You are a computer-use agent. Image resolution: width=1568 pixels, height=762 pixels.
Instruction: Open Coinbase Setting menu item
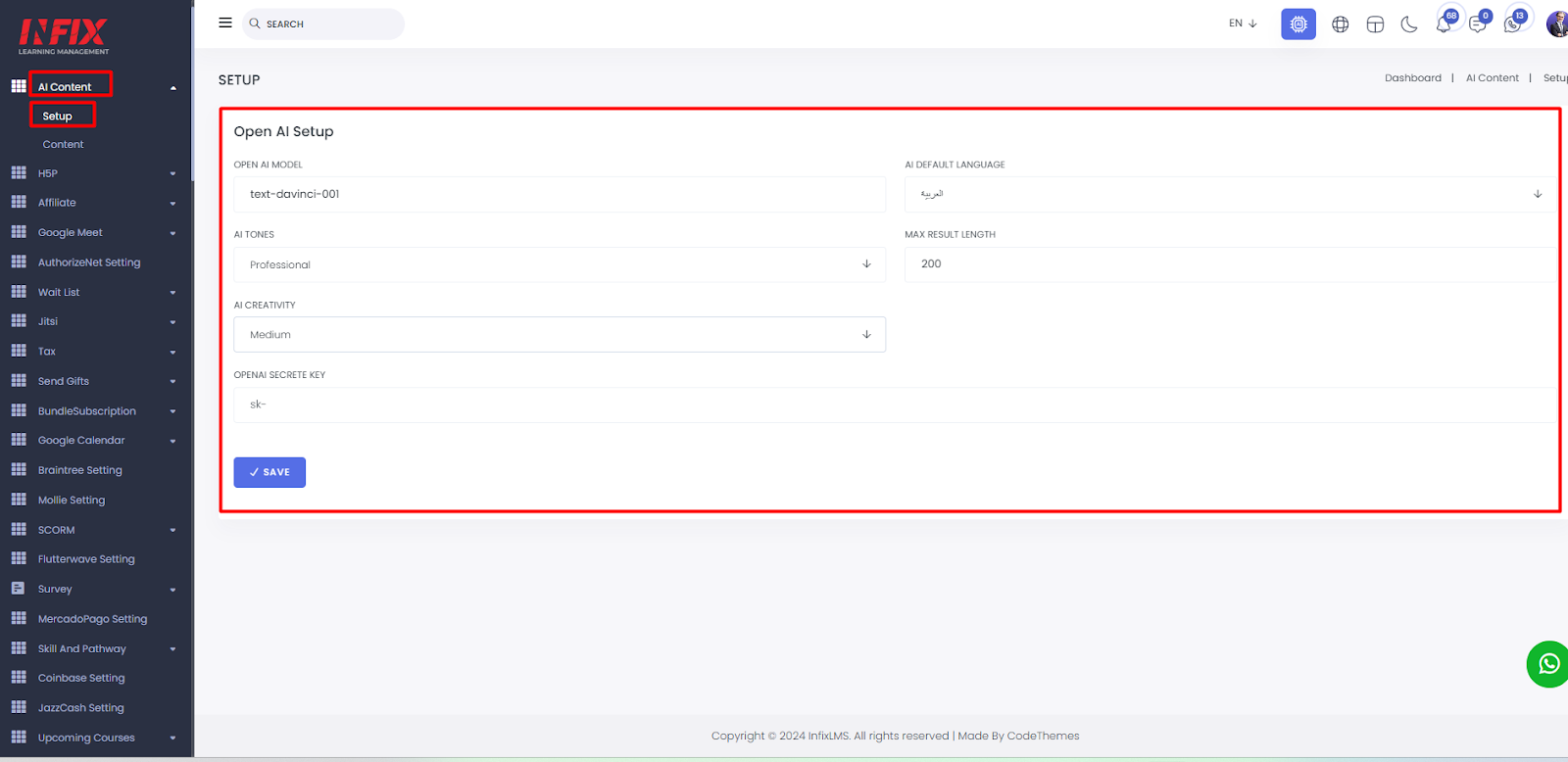point(81,678)
